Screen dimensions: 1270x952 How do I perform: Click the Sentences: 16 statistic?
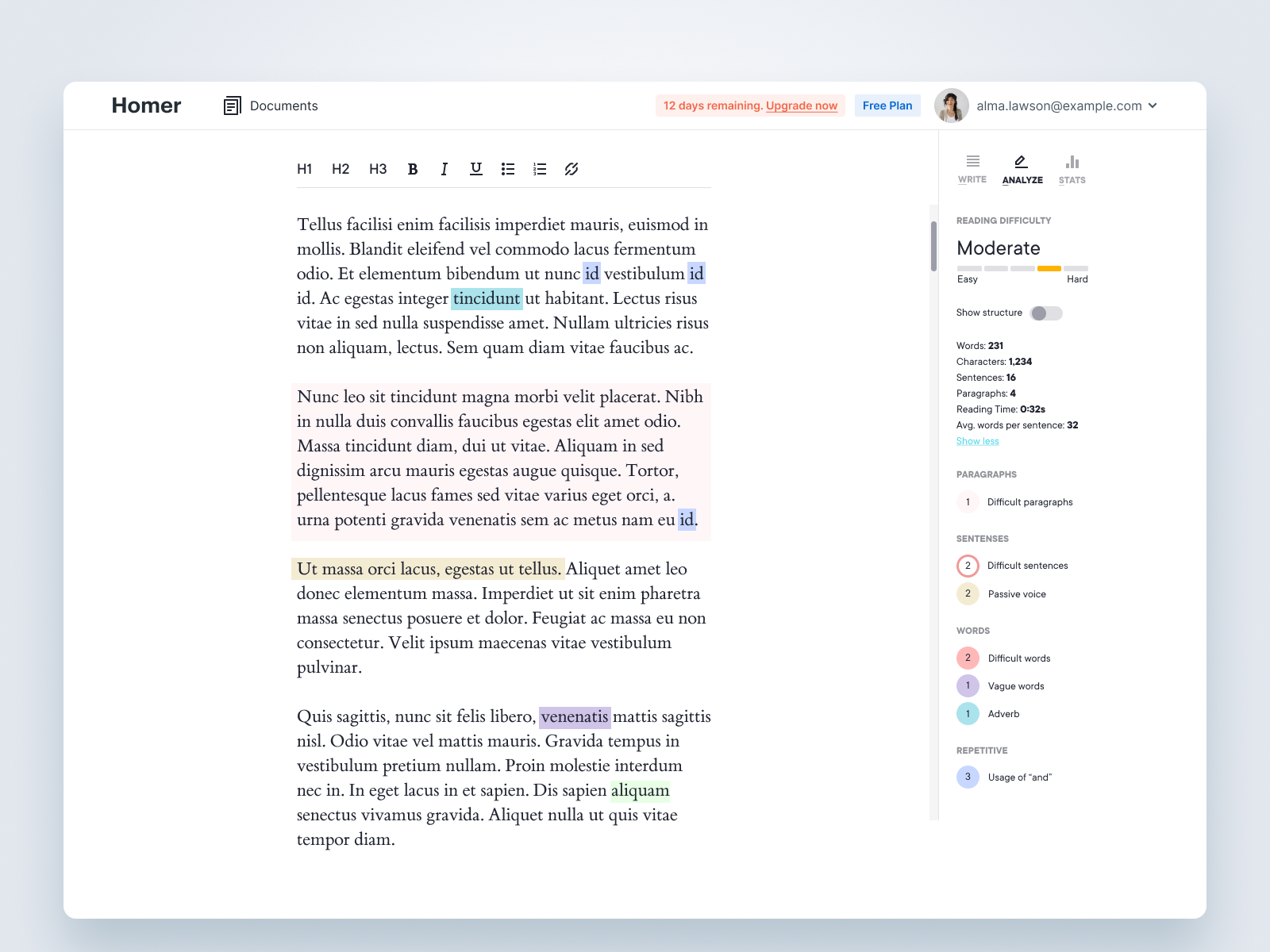[x=986, y=378]
